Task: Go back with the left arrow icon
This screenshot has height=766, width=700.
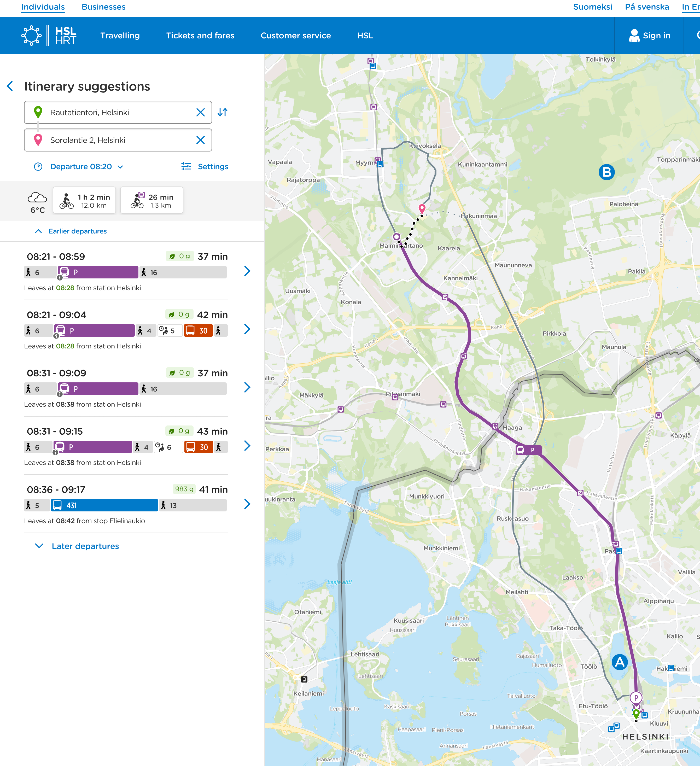Action: [x=10, y=86]
